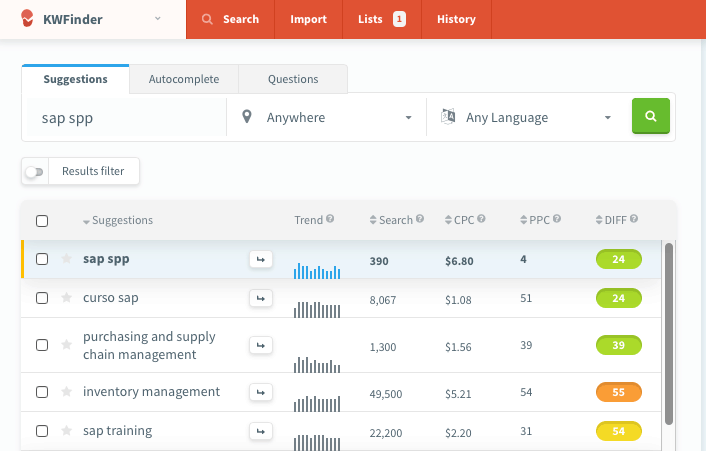Image resolution: width=706 pixels, height=451 pixels.
Task: Open the KWFinder app switcher chevron
Action: coord(158,18)
